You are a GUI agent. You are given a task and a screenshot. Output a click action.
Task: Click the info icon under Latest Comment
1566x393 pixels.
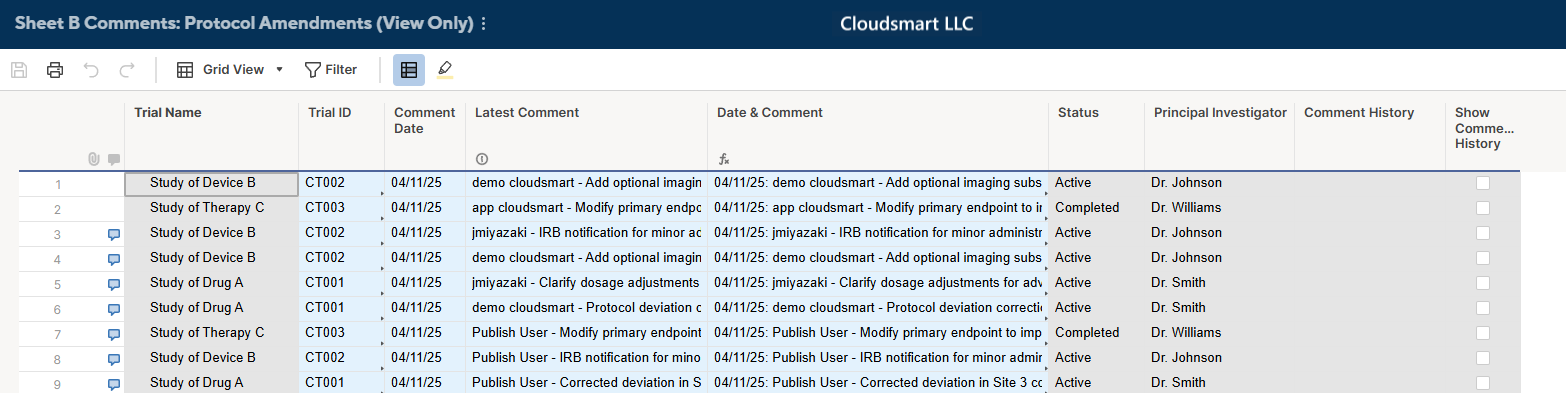481,159
